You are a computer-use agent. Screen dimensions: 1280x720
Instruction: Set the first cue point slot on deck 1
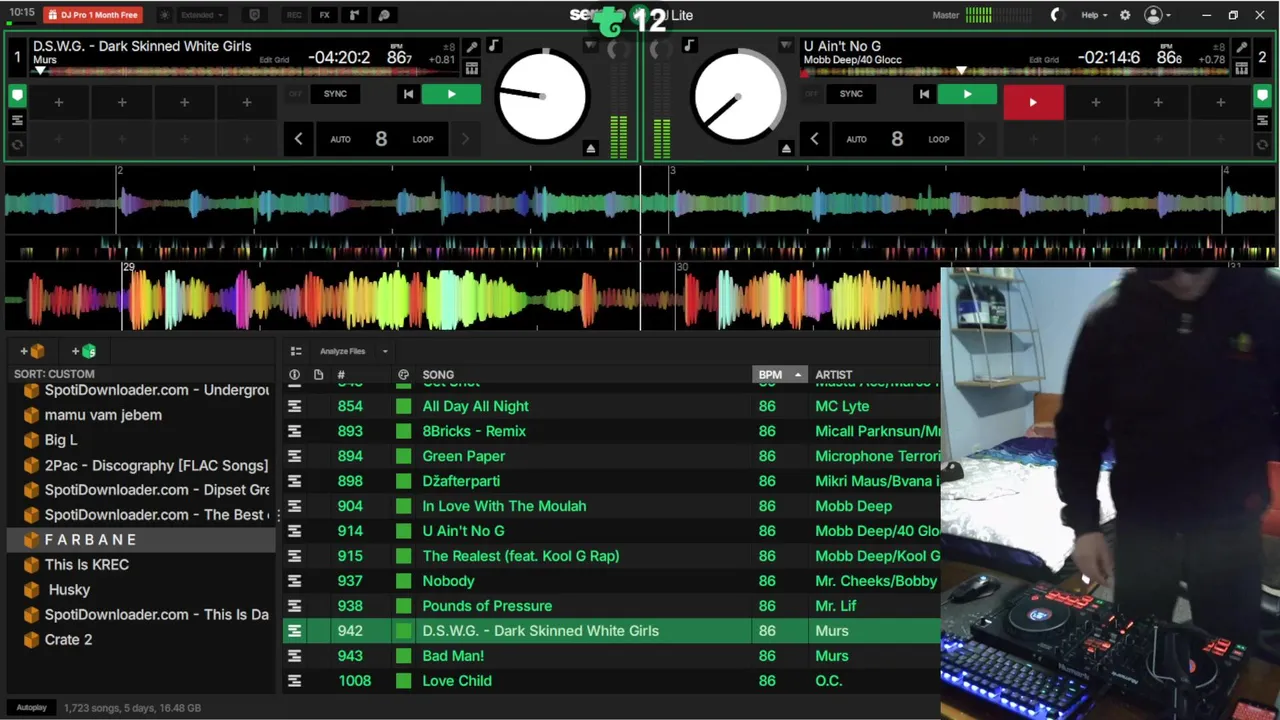tap(59, 102)
